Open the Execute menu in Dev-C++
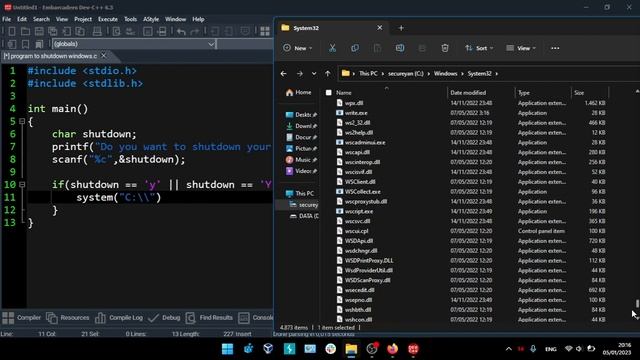The width and height of the screenshot is (640, 360). coord(108,19)
